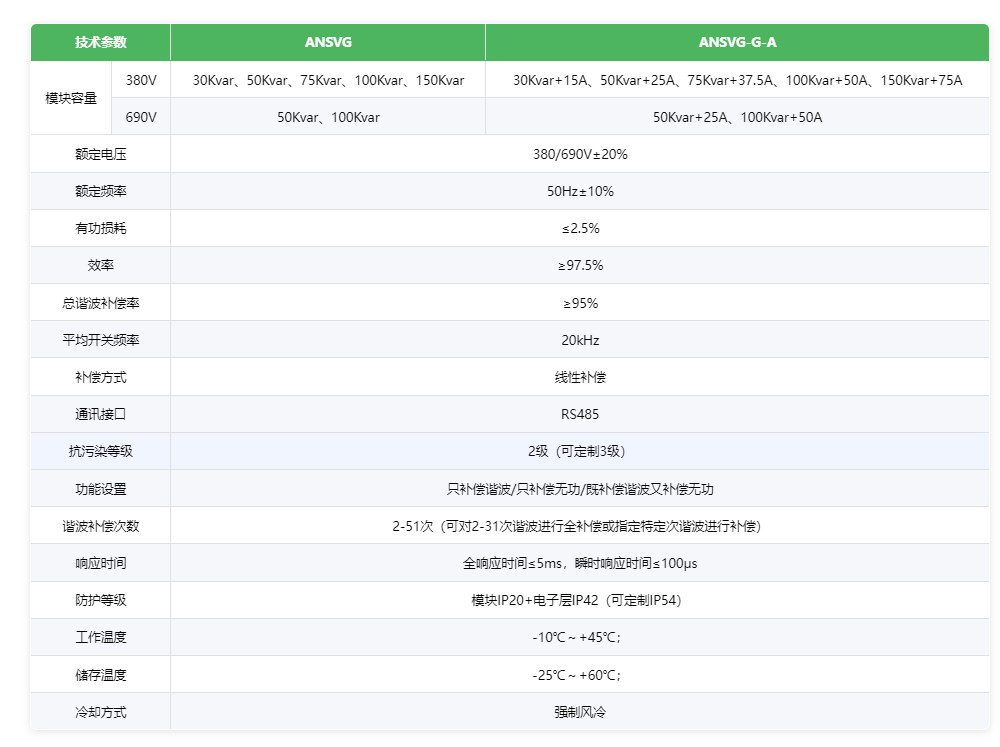Screen dimensions: 1000x747
Task: Select the 2级（可定制3级）value
Action: [x=577, y=451]
